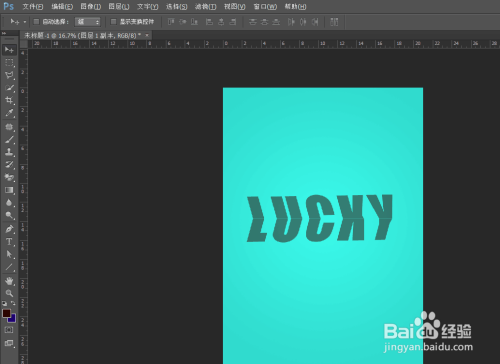Click the distribute vertical centers icon
This screenshot has width=500, height=364.
tap(265, 22)
